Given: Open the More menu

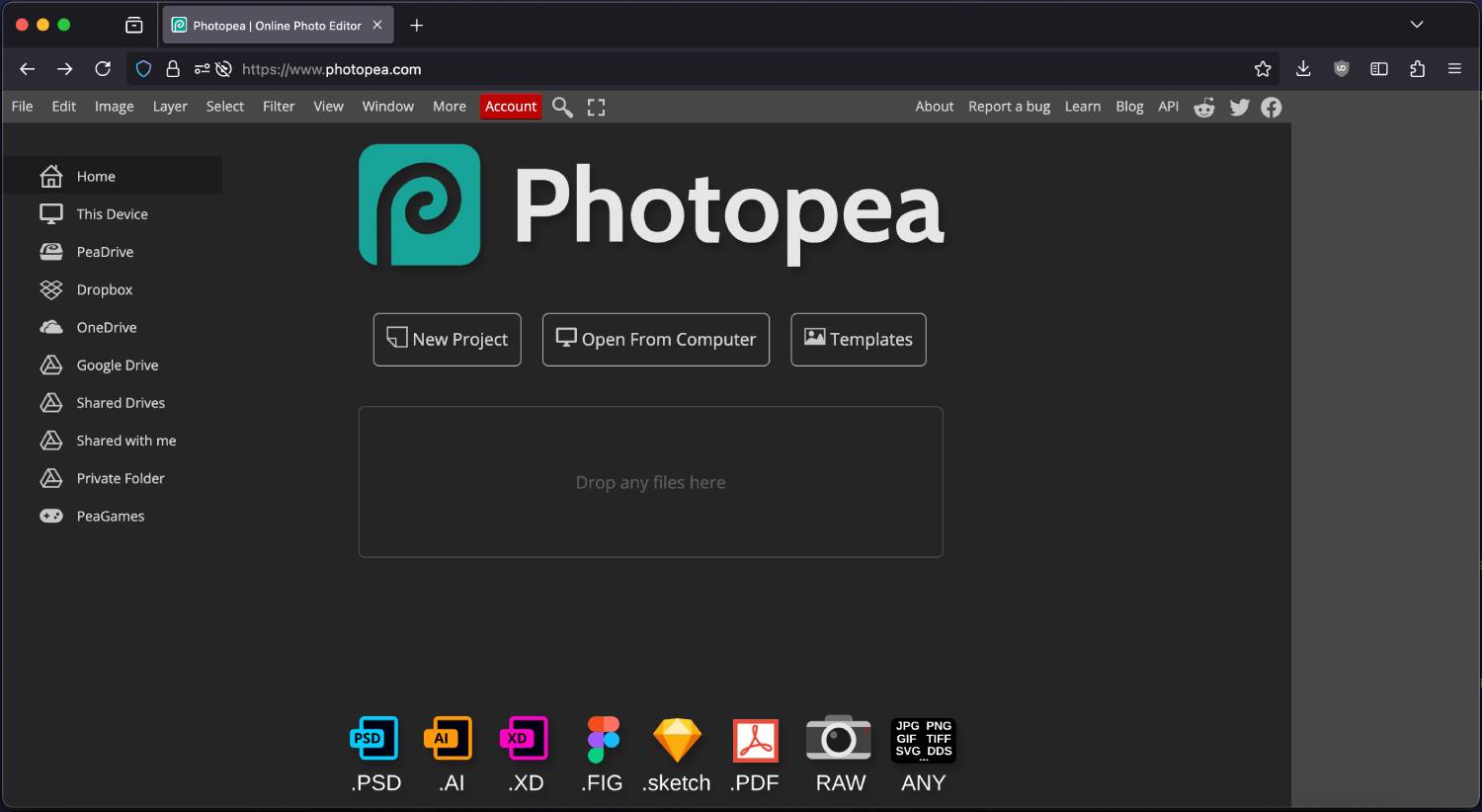Looking at the screenshot, I should coord(450,107).
